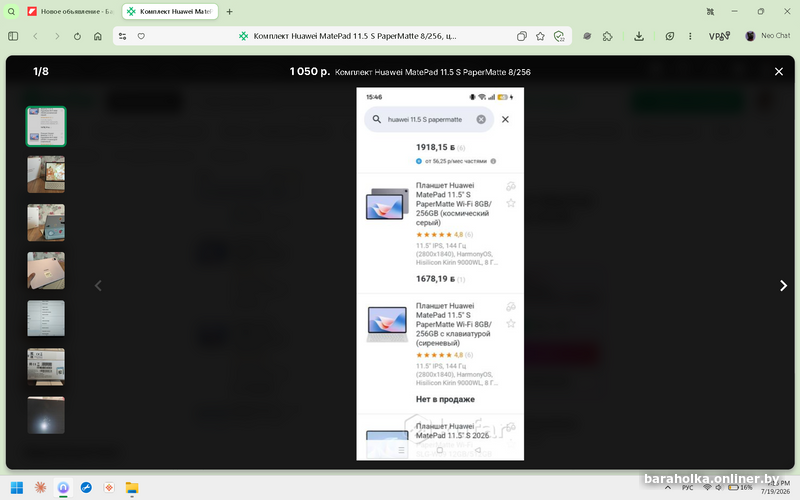Open VPN control in toolbar
Image resolution: width=800 pixels, height=500 pixels.
coord(719,36)
